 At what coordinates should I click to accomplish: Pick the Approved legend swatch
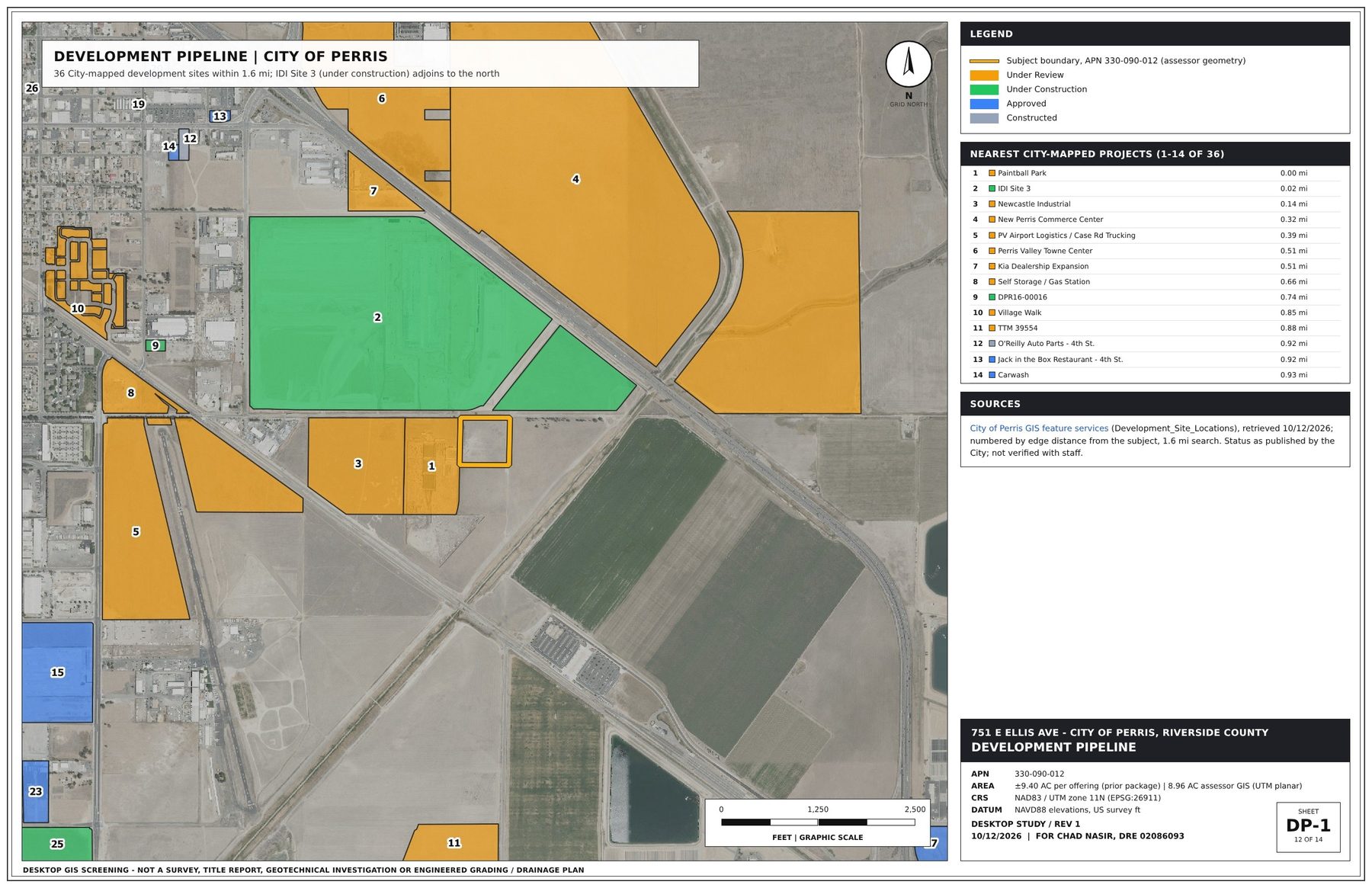coord(983,104)
